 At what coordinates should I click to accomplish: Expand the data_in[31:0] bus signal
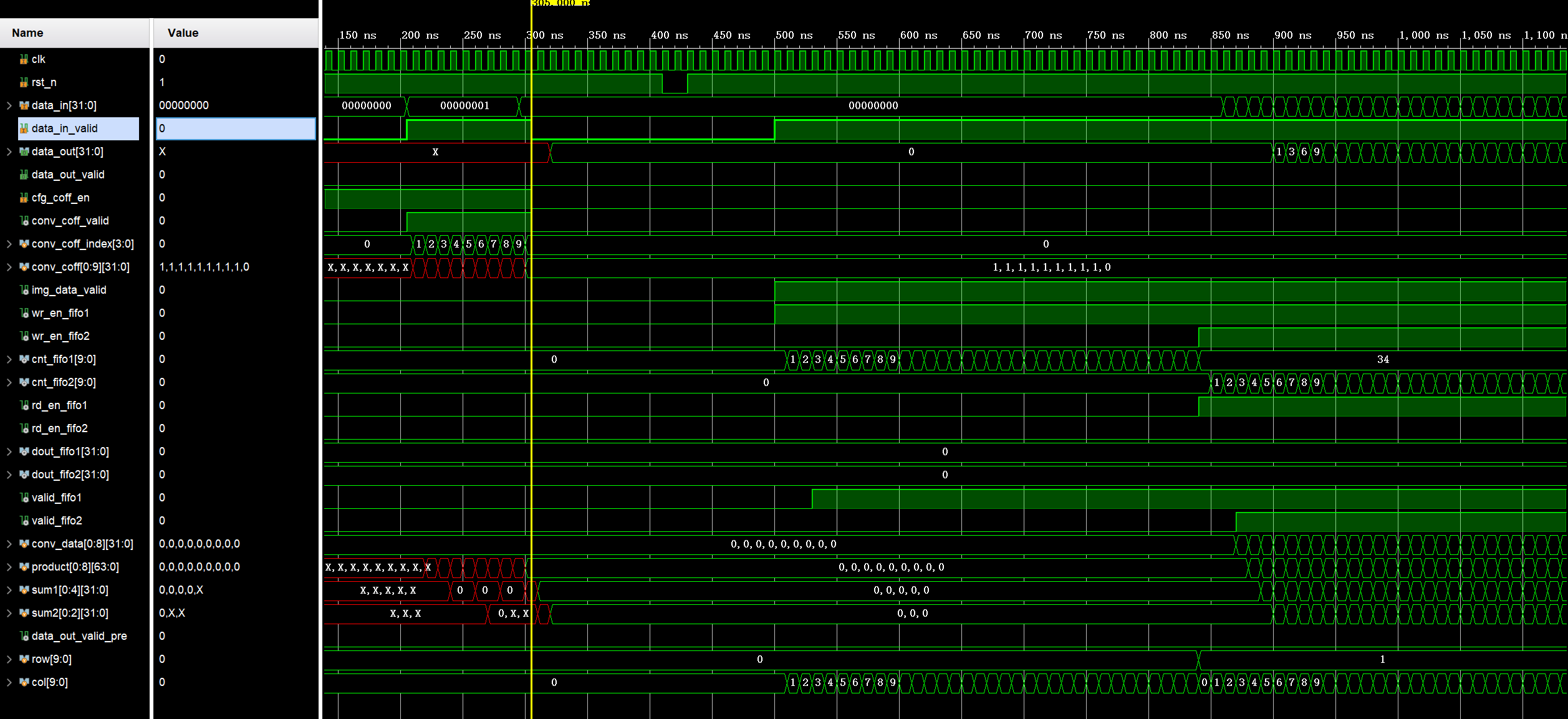coord(9,105)
